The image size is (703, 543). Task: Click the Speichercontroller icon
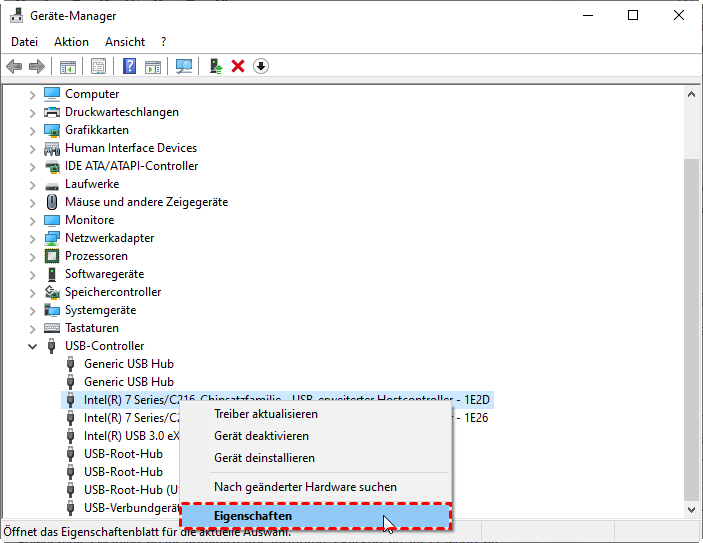(x=52, y=292)
